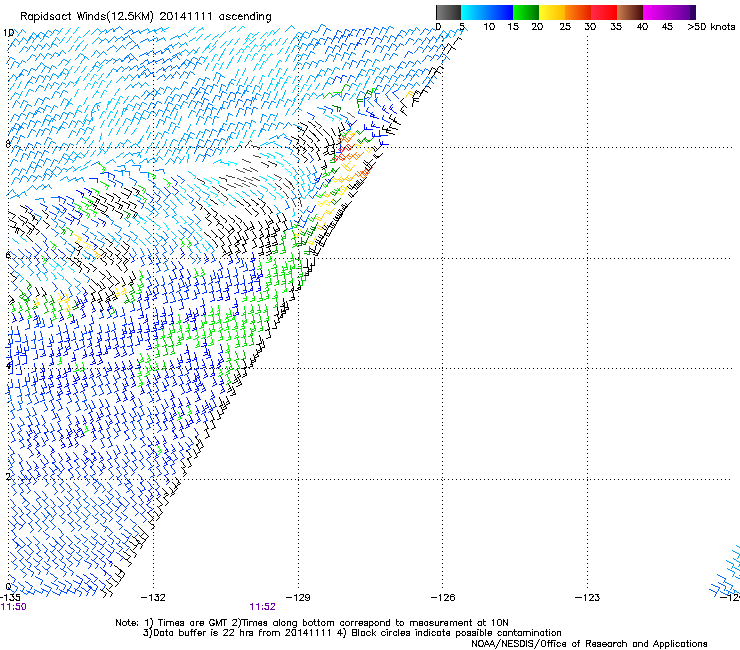Viewport: 740px width, 650px height.
Task: Click the latitude '6' axis label
Action: click(8, 255)
